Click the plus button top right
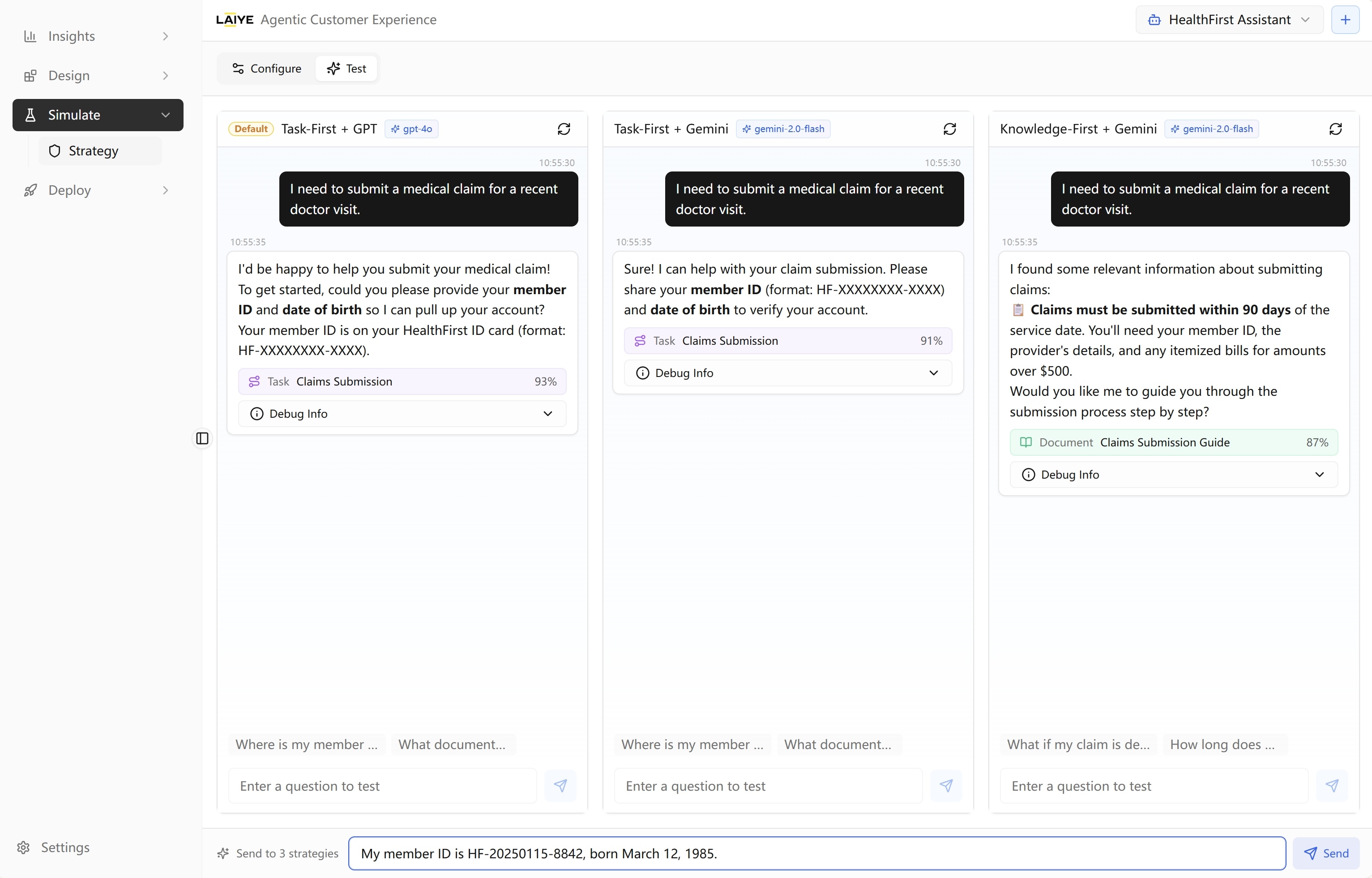This screenshot has width=1372, height=878. (1345, 20)
